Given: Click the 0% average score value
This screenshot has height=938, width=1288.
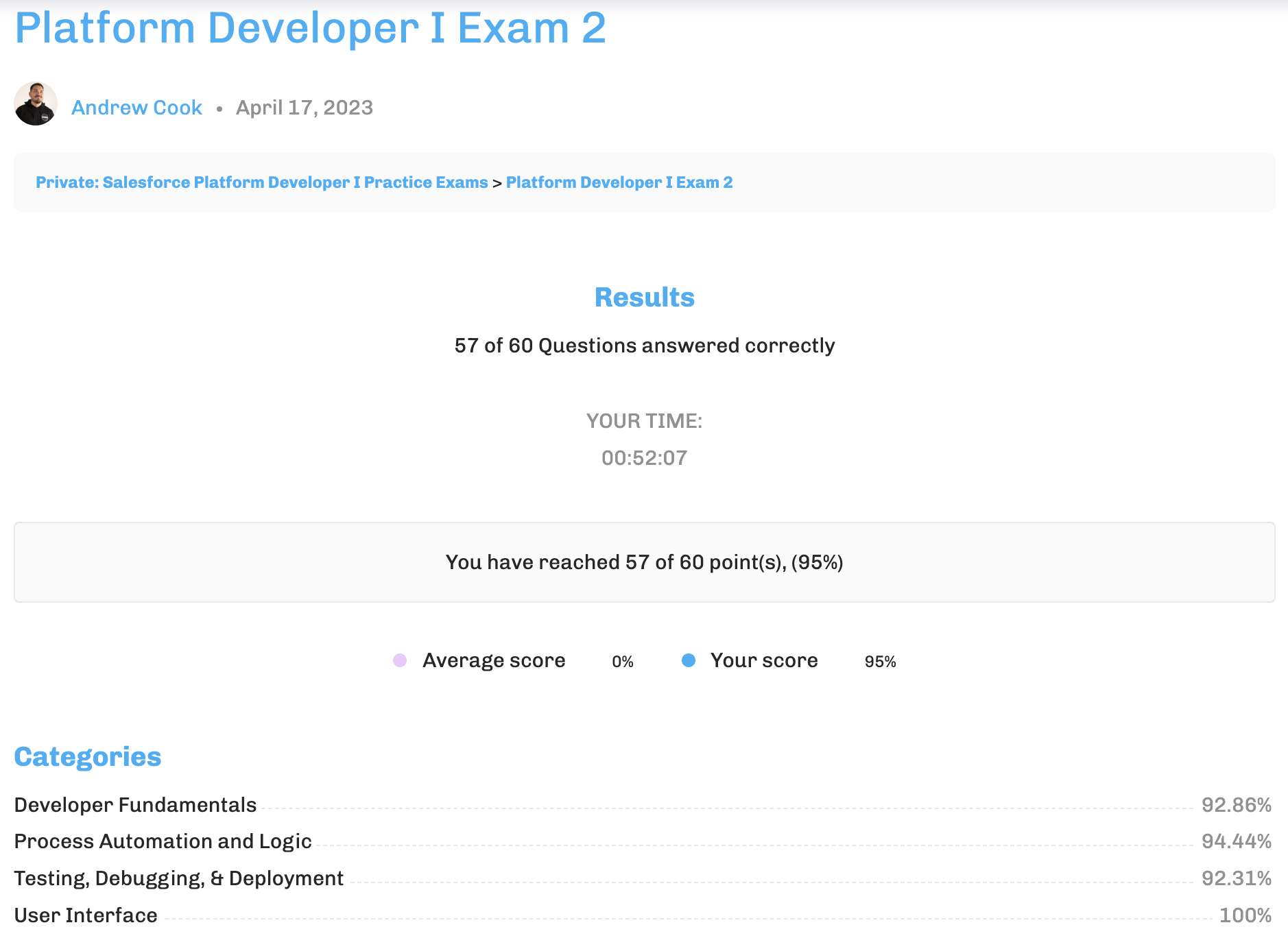Looking at the screenshot, I should click(623, 662).
